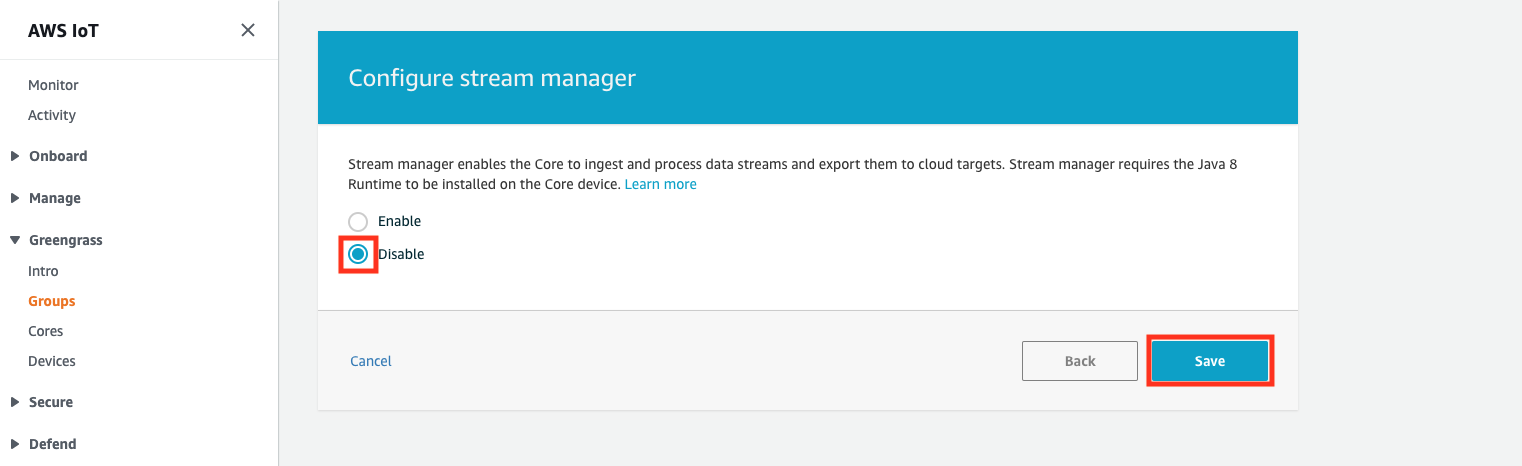Image resolution: width=1522 pixels, height=466 pixels.
Task: Click the Configure stream manager heading
Action: (492, 78)
